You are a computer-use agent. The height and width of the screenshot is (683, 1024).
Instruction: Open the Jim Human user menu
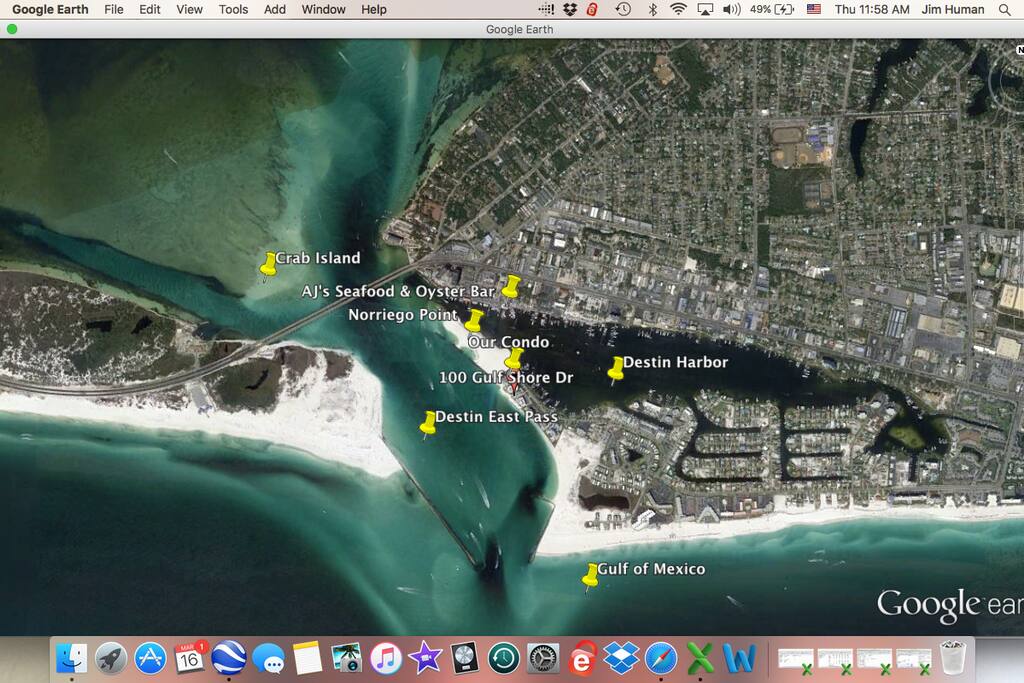pyautogui.click(x=953, y=9)
